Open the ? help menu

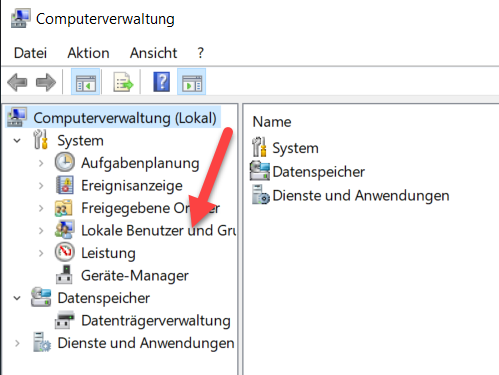point(200,53)
